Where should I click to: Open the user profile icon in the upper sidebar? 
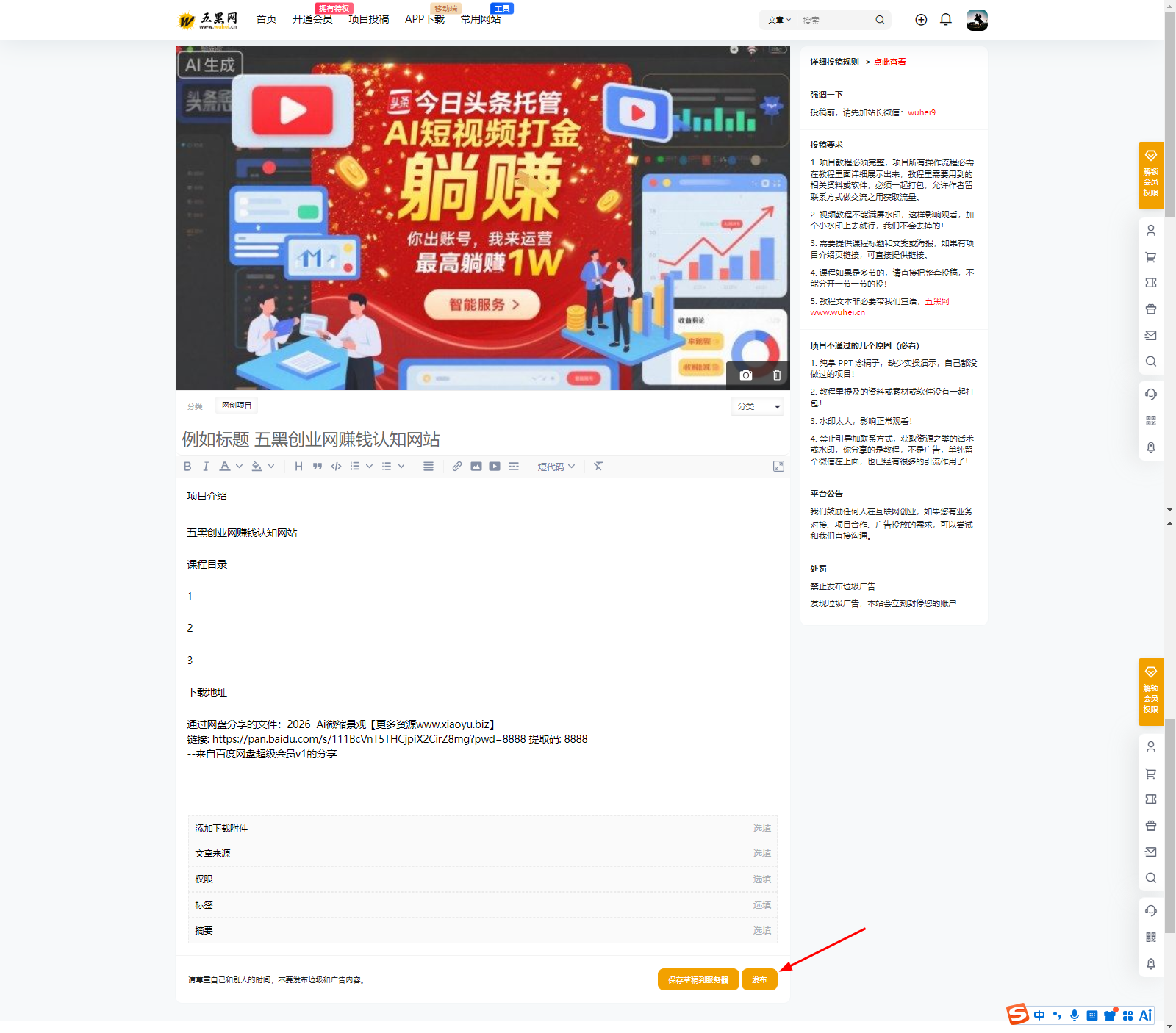tap(1151, 230)
